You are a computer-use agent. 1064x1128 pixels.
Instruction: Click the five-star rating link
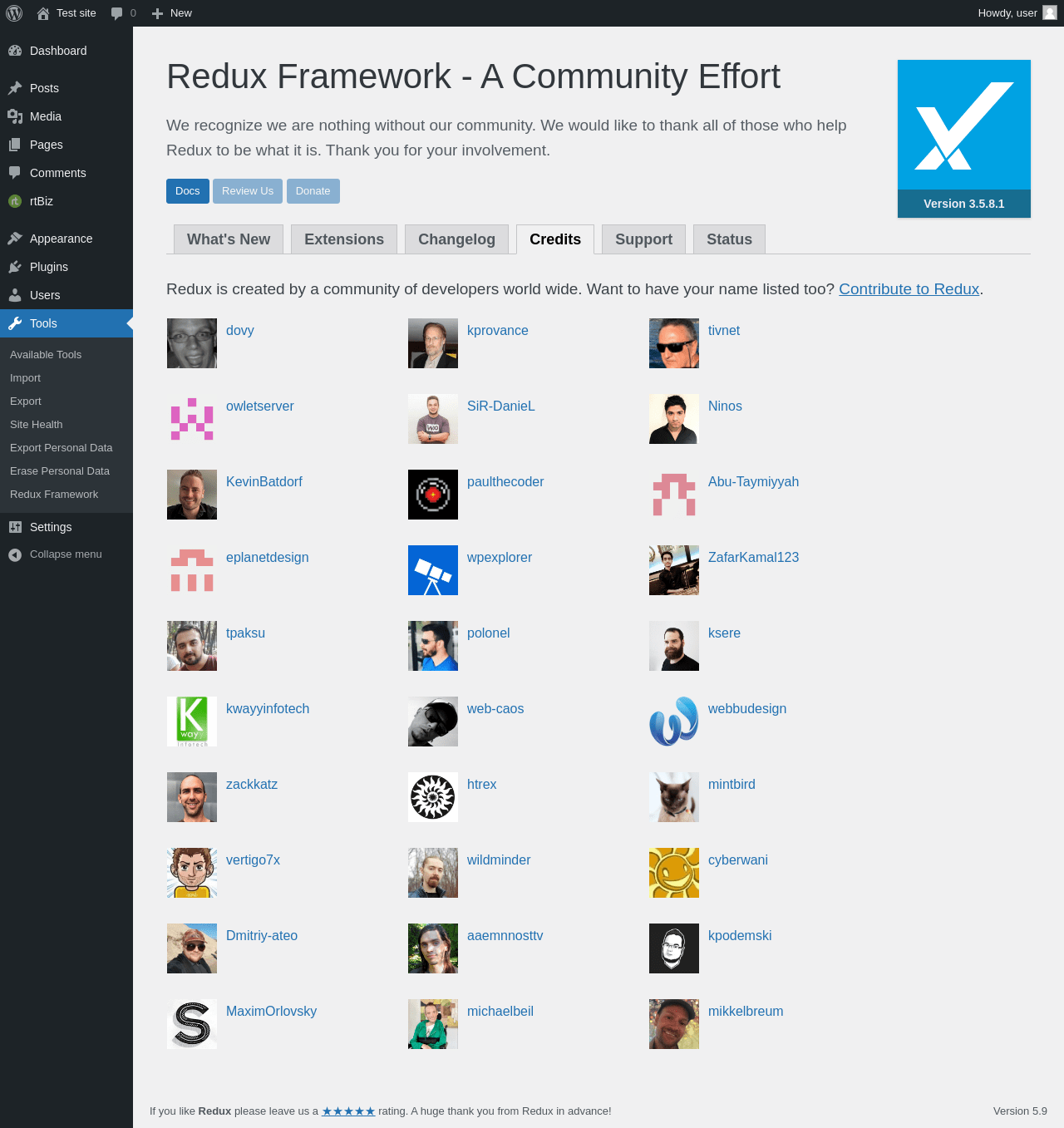(x=348, y=1111)
